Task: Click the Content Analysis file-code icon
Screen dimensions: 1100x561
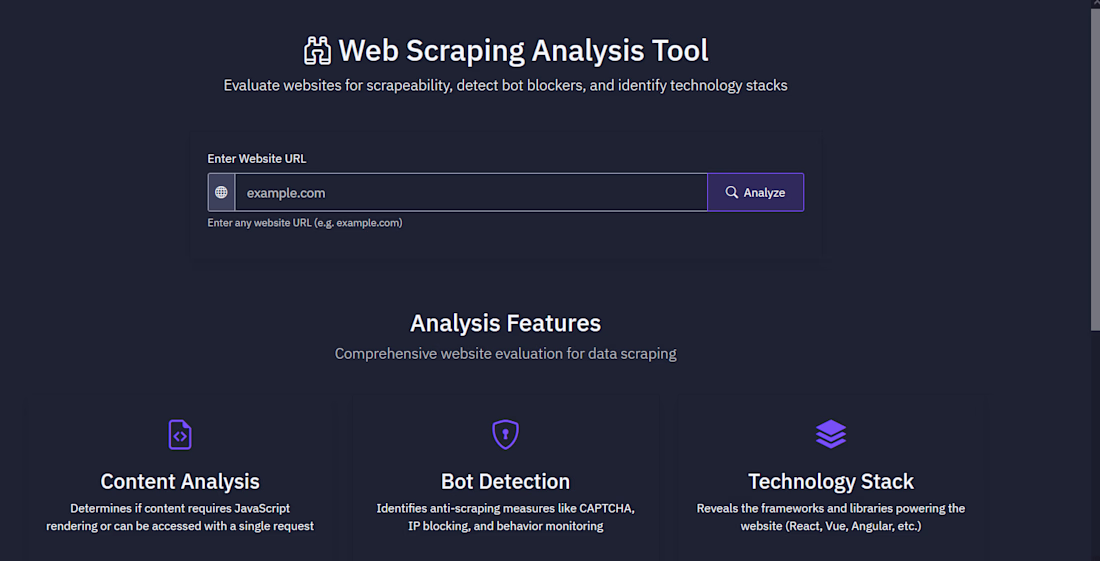Action: point(180,434)
